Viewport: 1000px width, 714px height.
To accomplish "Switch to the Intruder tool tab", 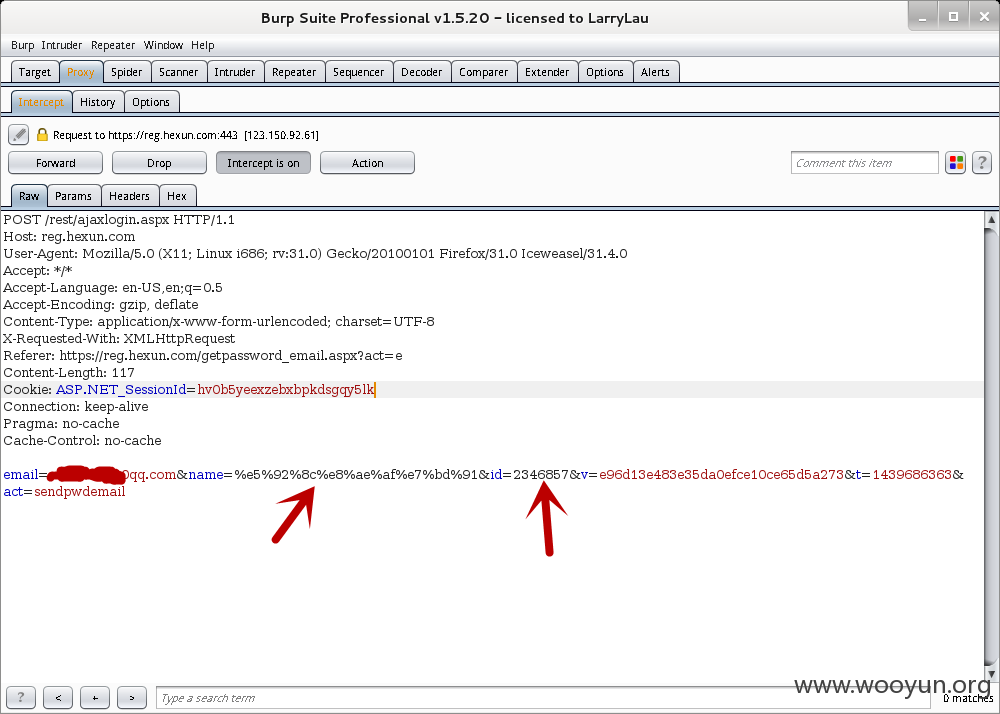I will pos(235,72).
